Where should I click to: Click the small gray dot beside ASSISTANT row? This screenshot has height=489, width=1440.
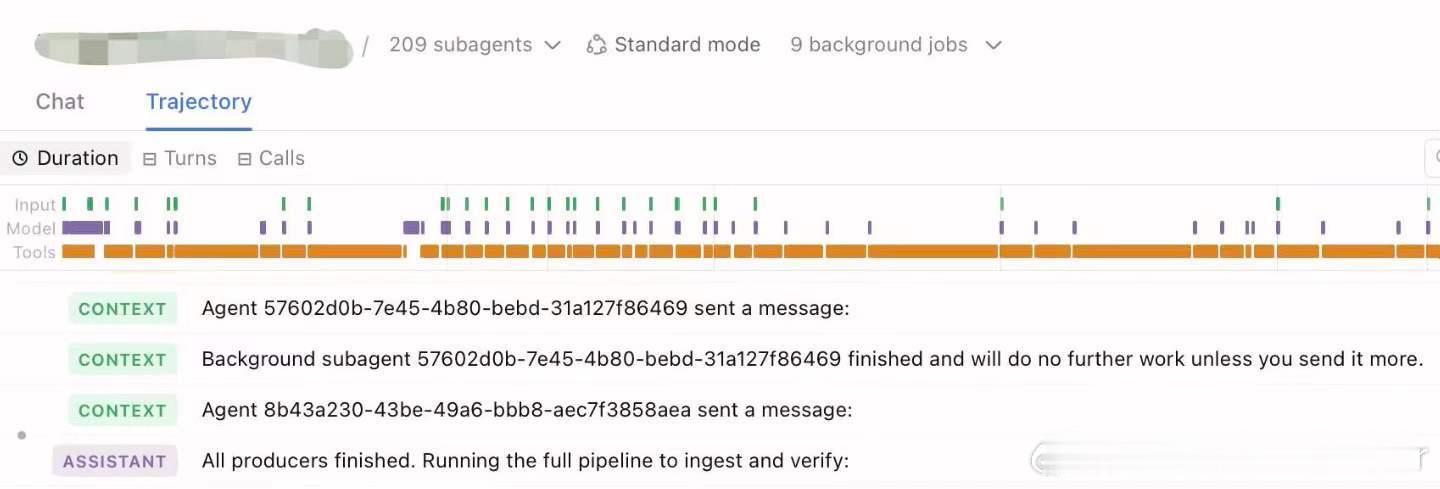point(22,435)
